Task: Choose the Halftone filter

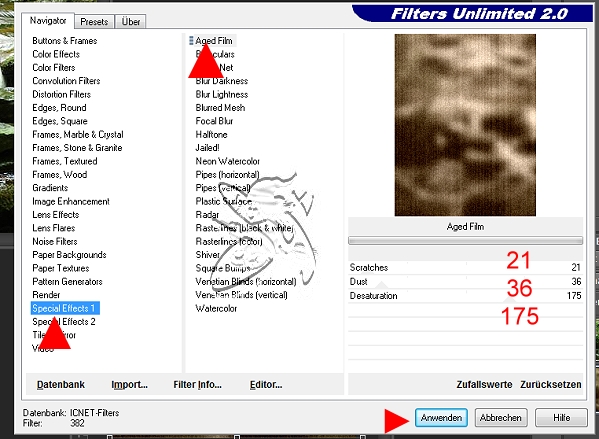Action: tap(211, 134)
